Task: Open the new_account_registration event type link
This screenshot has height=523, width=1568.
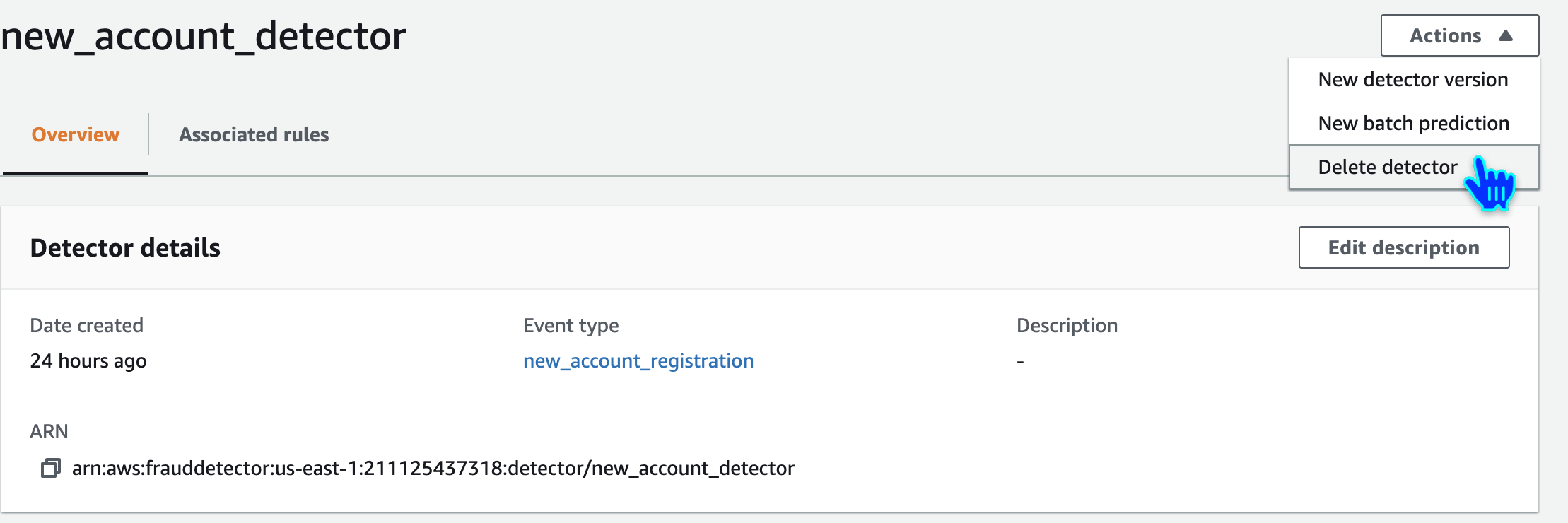Action: 638,361
